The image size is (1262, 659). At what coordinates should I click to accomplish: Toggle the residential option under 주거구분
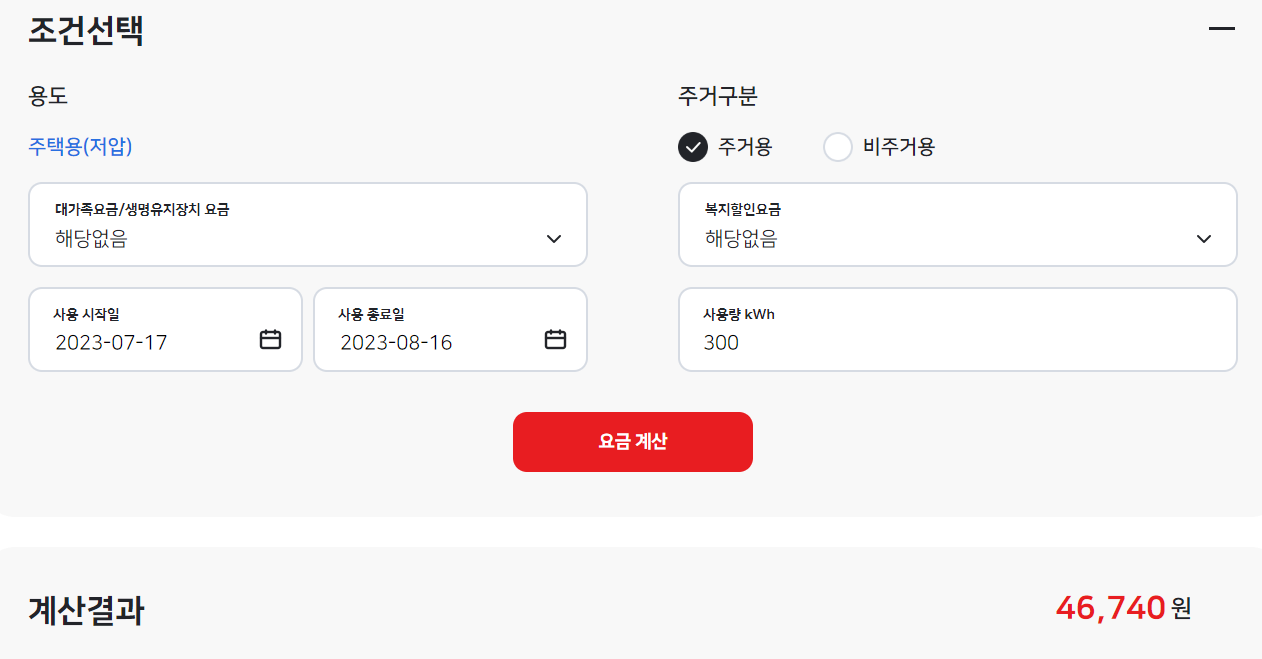point(691,147)
